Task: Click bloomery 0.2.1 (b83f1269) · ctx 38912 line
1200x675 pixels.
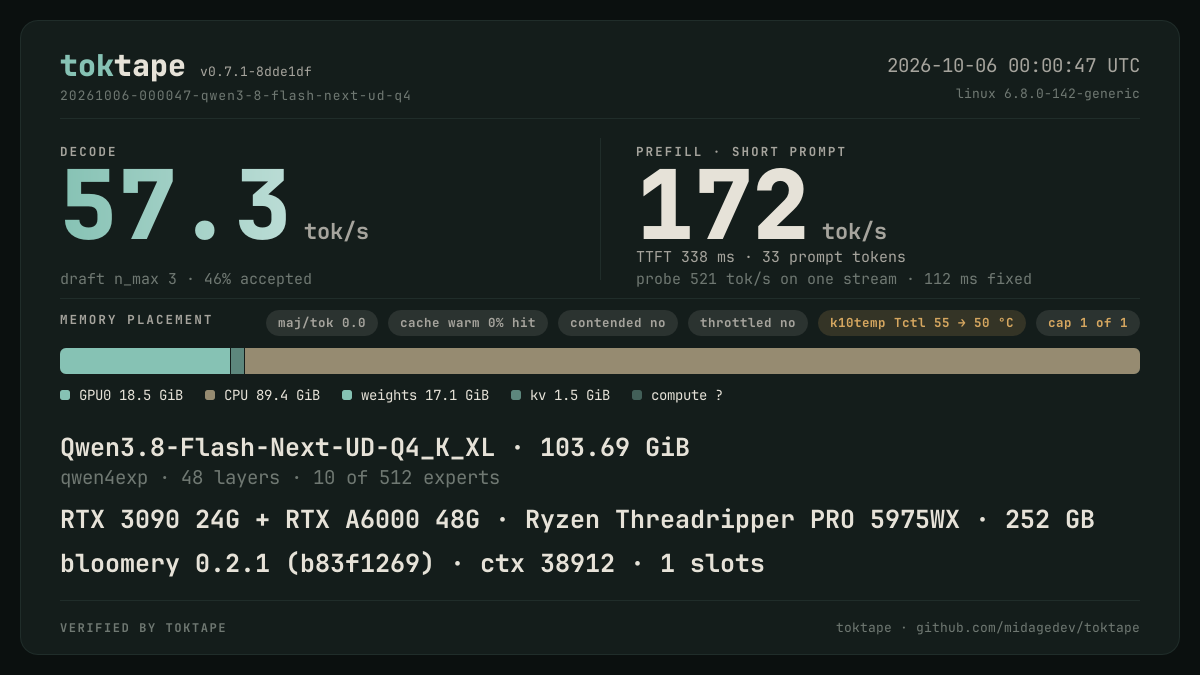Action: click(x=412, y=564)
